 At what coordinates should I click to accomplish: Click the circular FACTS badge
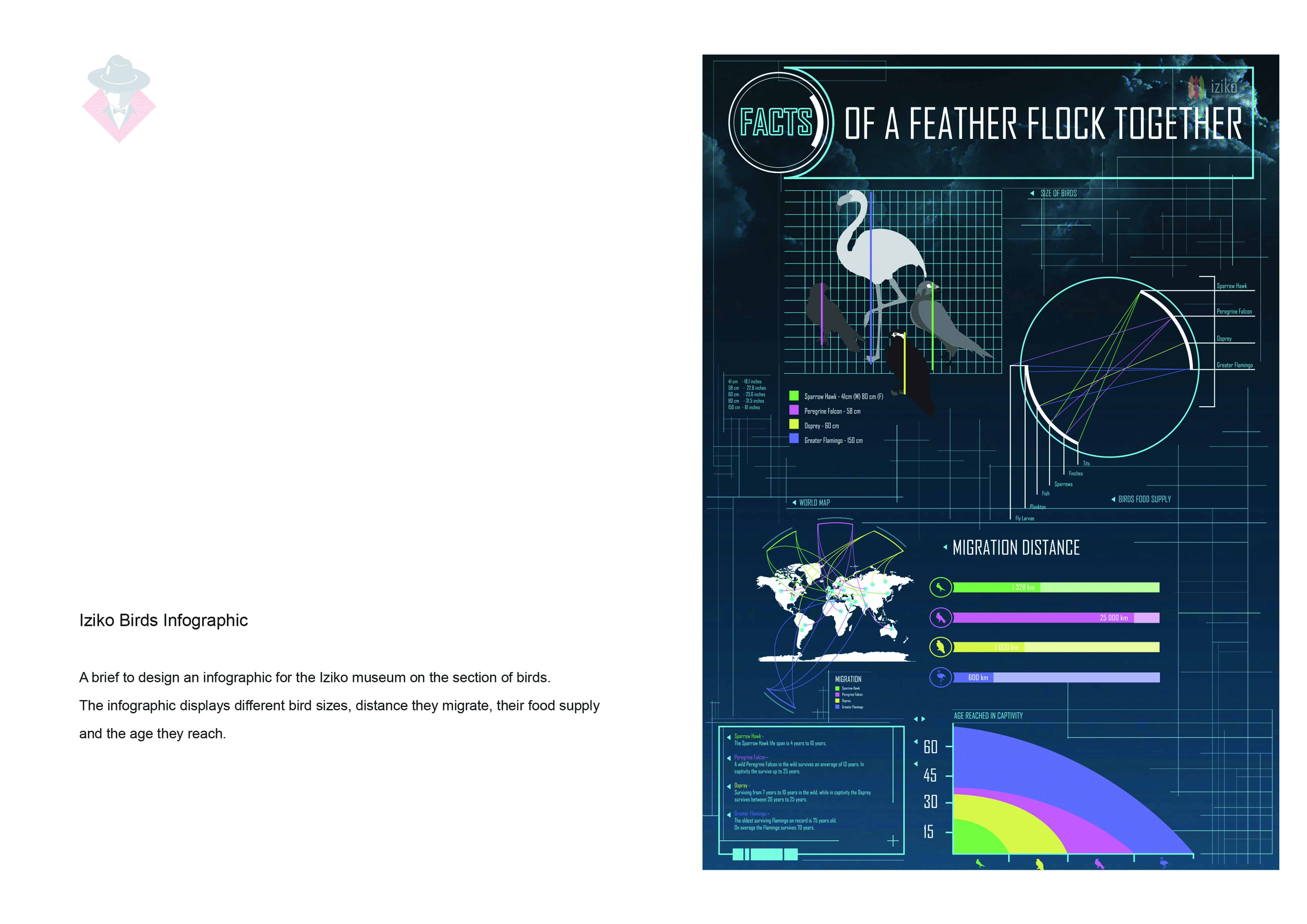pyautogui.click(x=778, y=122)
